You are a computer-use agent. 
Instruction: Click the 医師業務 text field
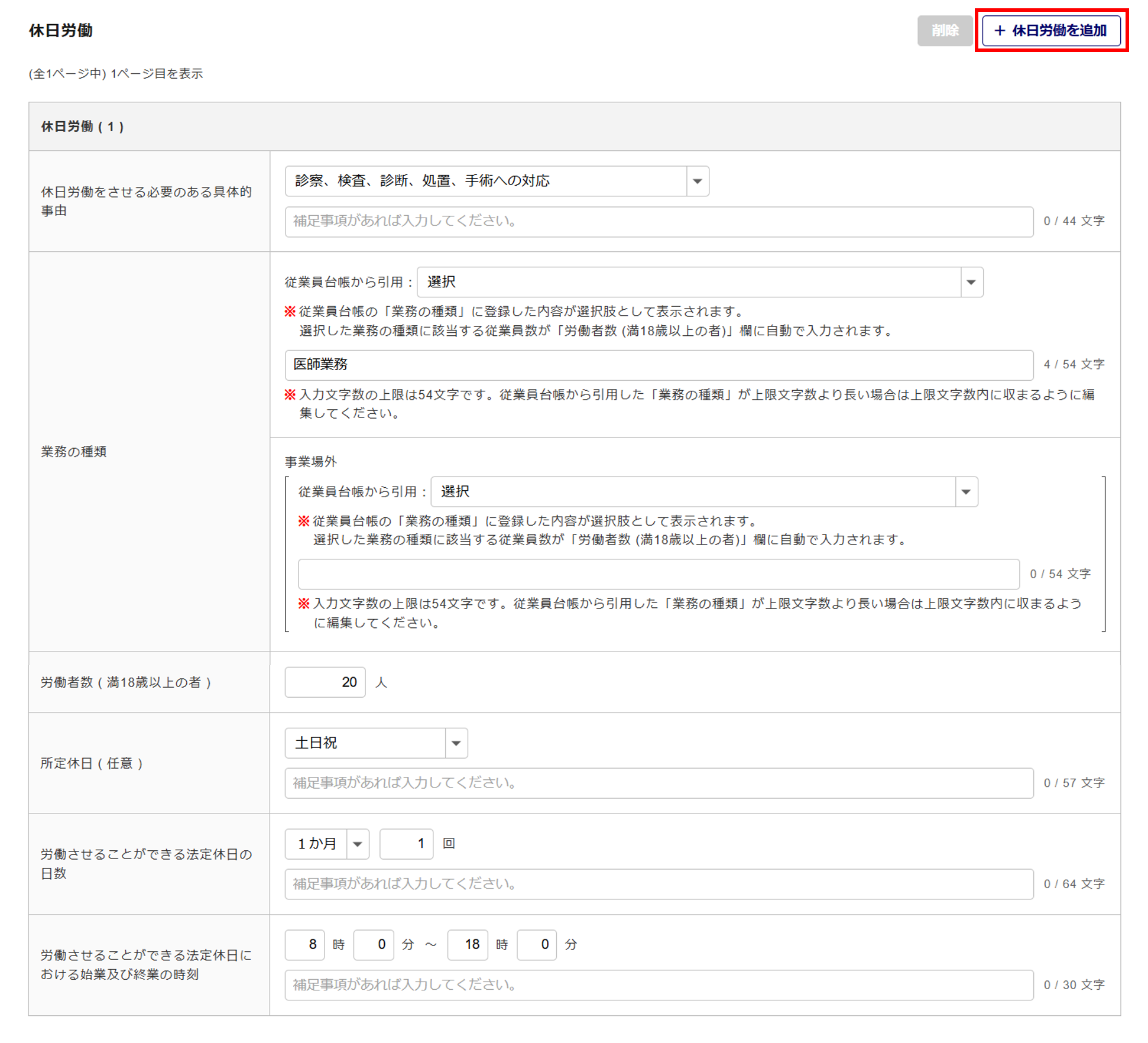[x=659, y=365]
